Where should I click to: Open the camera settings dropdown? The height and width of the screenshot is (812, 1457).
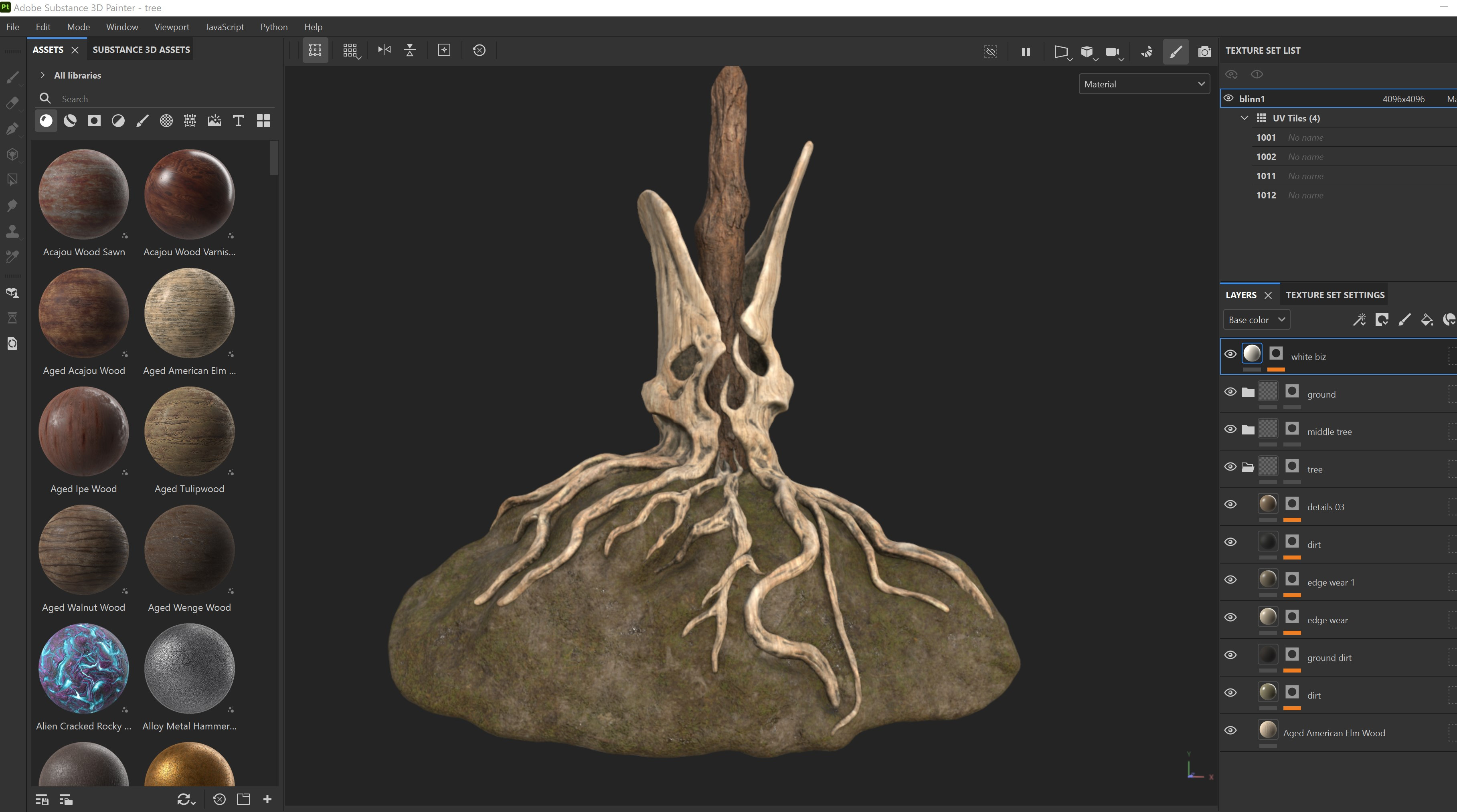pos(1114,52)
